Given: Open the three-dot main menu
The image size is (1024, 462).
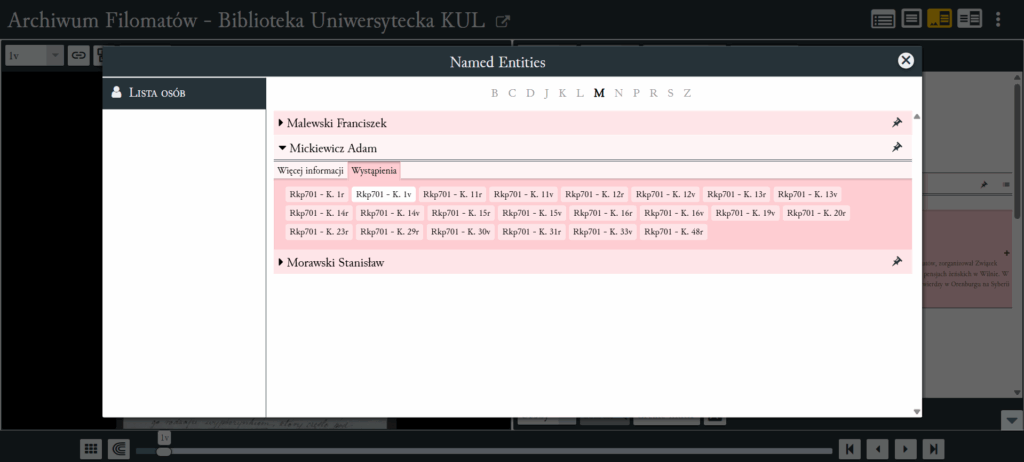Looking at the screenshot, I should (x=997, y=18).
